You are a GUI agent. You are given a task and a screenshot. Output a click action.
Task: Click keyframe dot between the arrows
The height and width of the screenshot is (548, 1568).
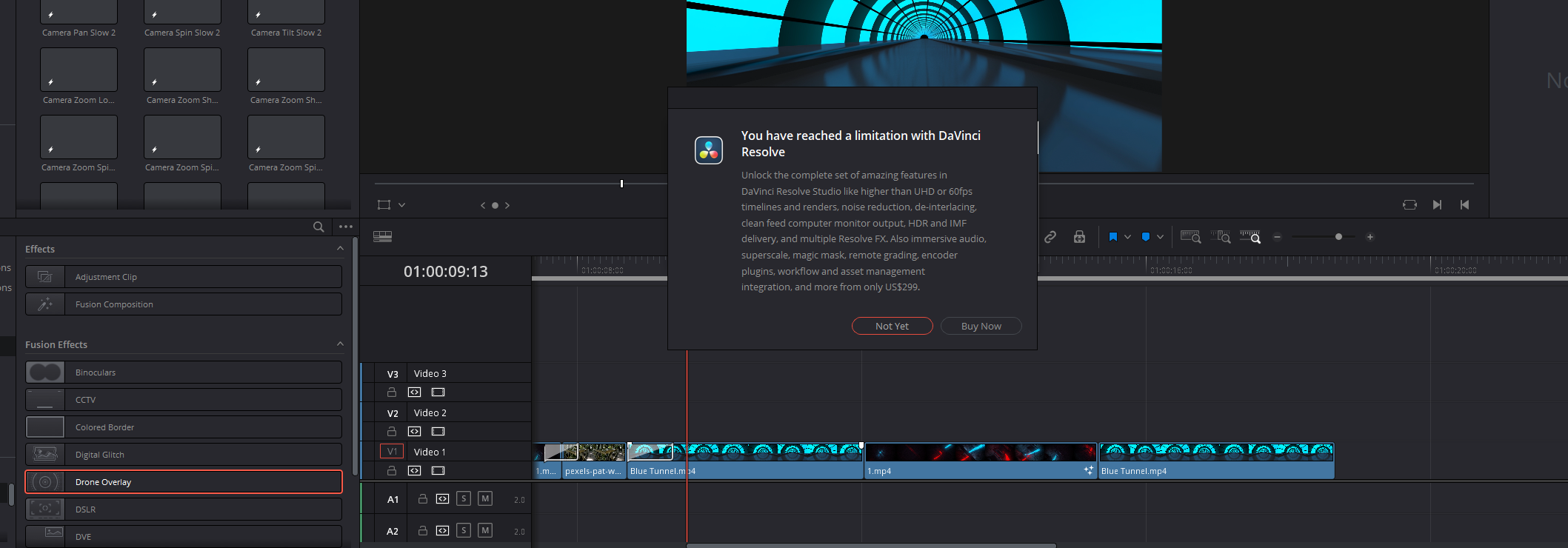[x=496, y=205]
